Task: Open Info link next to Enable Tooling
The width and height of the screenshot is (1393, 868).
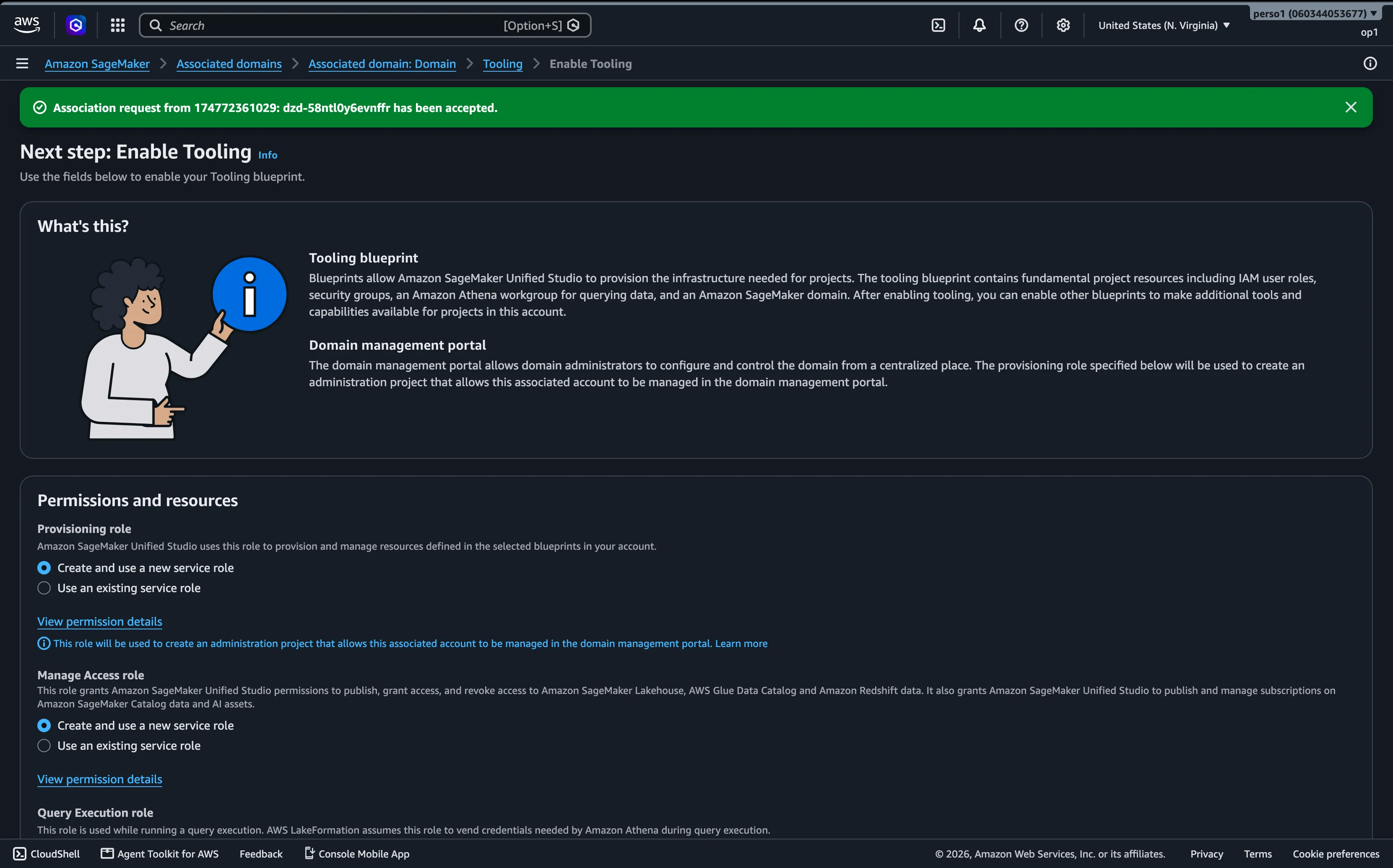Action: 268,155
